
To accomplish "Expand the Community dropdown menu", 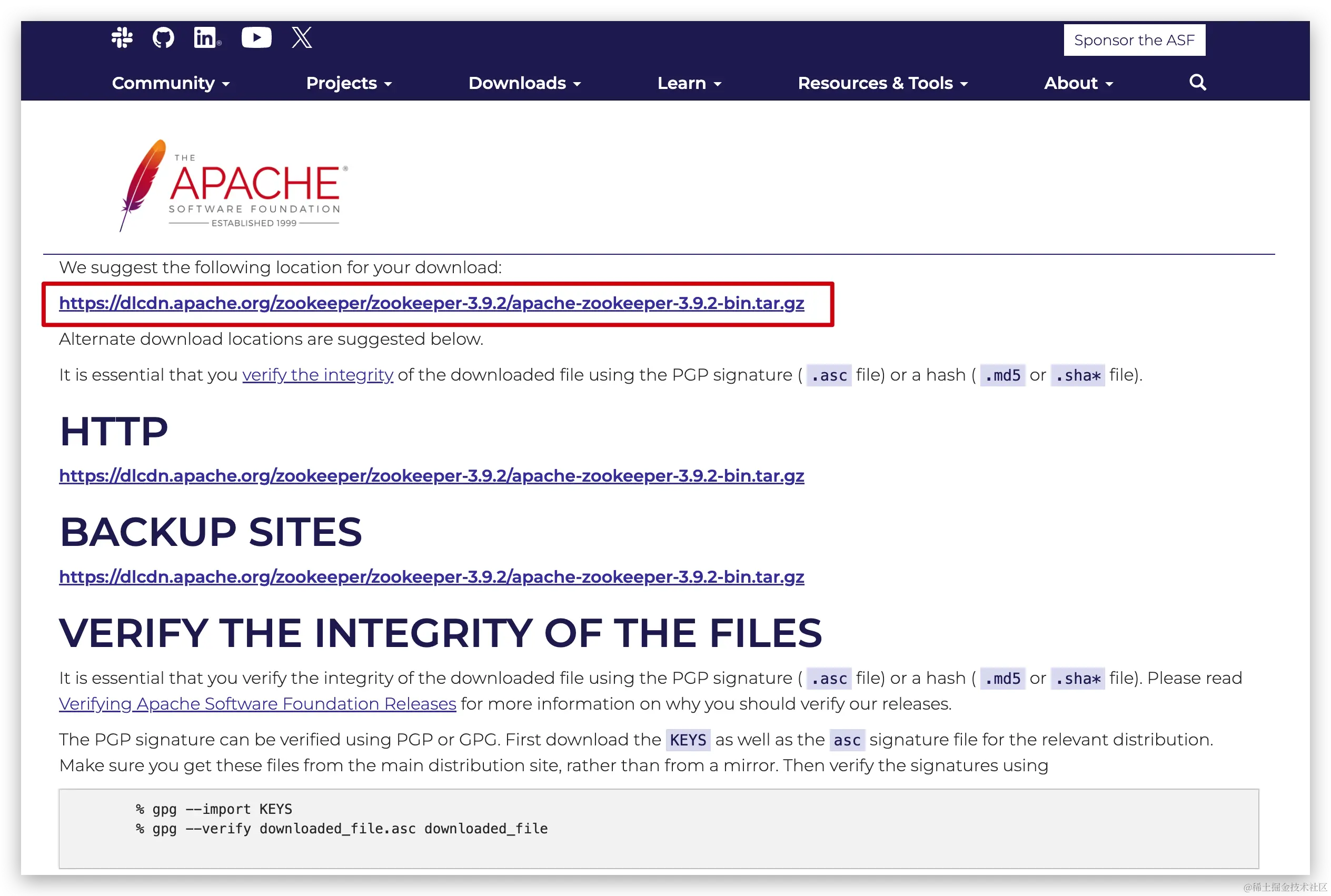I will click(170, 83).
